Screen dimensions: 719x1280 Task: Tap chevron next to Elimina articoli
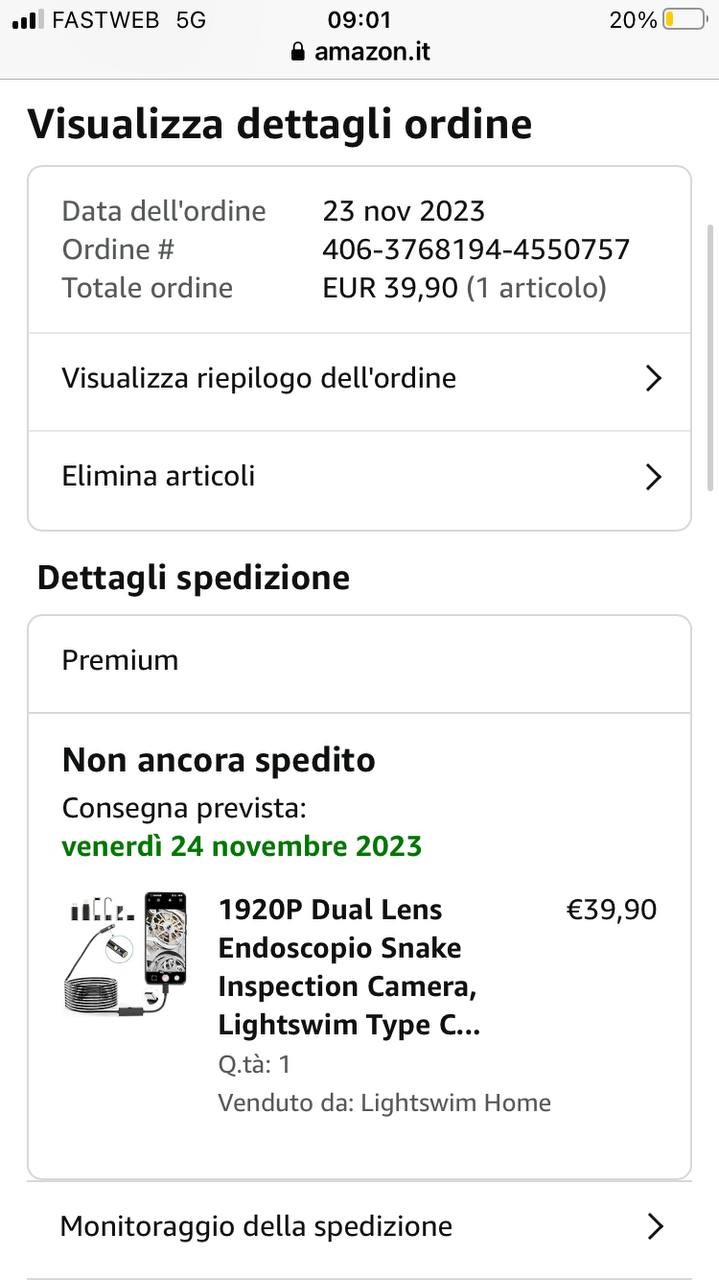tap(653, 477)
